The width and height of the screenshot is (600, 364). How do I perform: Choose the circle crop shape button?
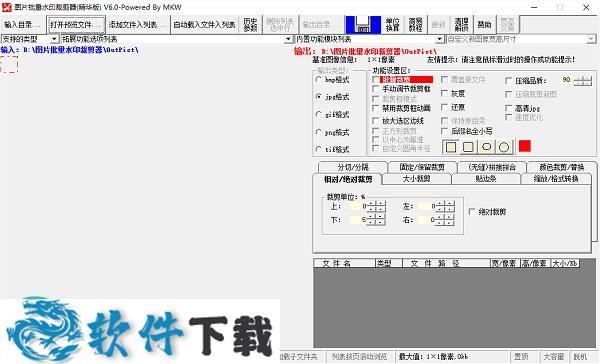504,147
